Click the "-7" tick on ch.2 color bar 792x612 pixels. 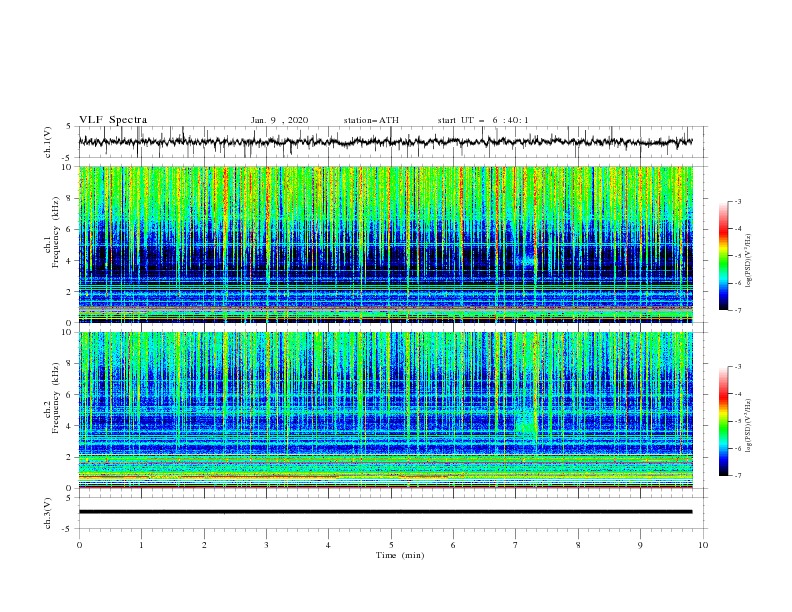pyautogui.click(x=737, y=475)
